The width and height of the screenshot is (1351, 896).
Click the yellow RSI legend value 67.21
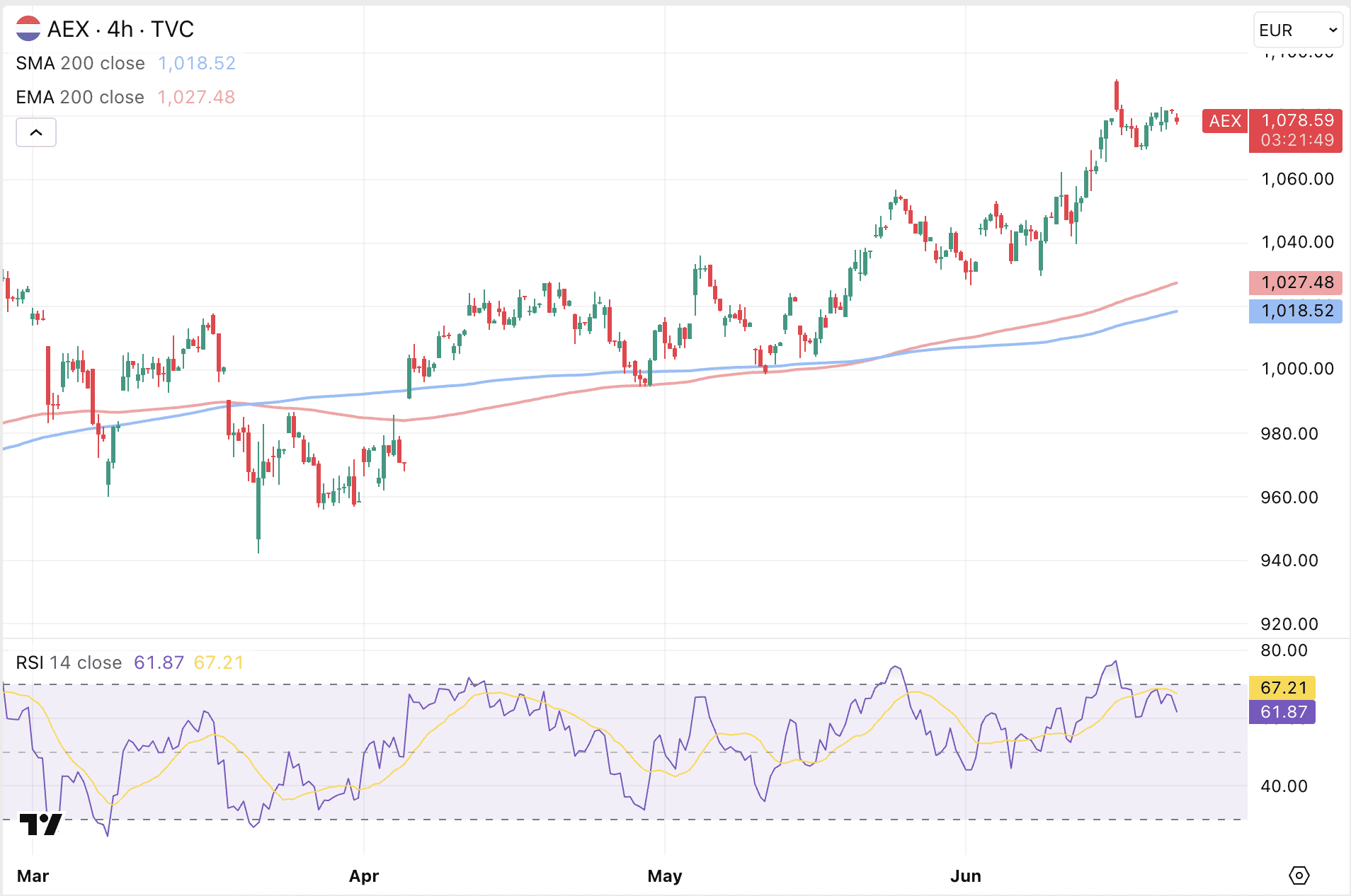pos(219,662)
